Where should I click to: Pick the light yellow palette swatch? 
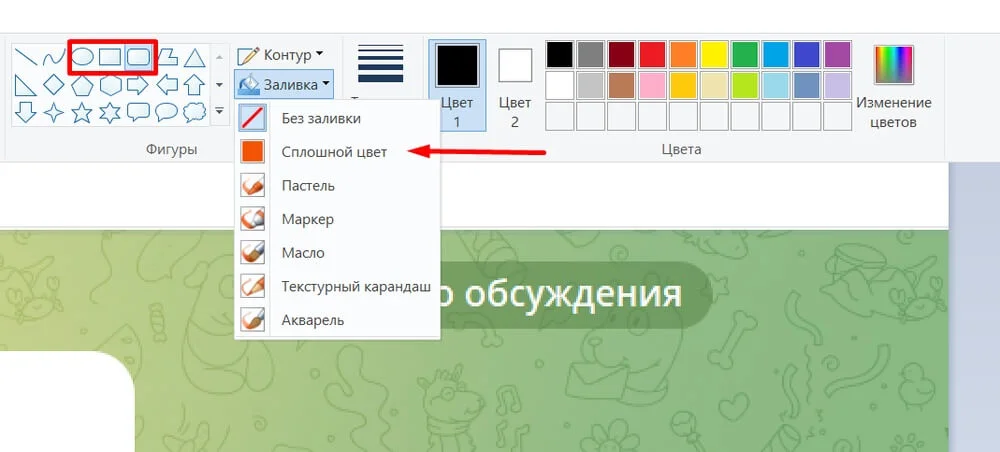pyautogui.click(x=714, y=85)
